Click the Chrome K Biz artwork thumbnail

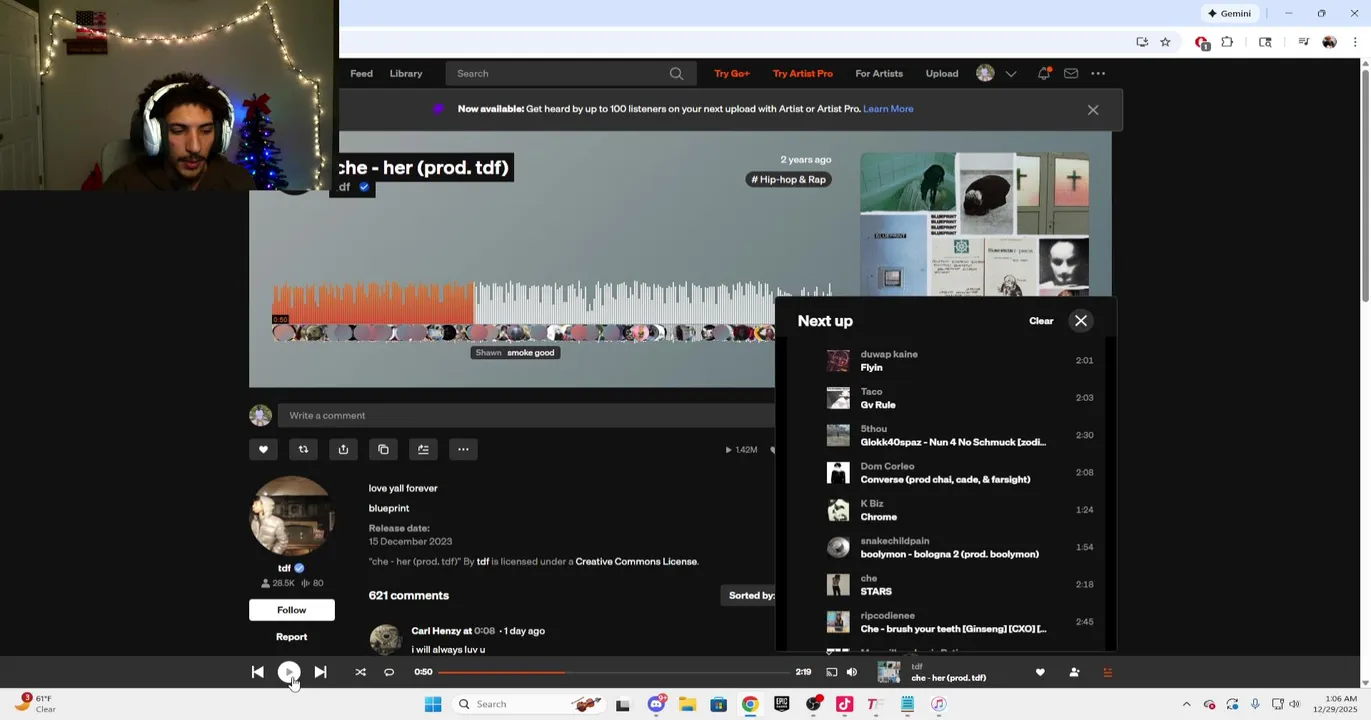point(838,510)
